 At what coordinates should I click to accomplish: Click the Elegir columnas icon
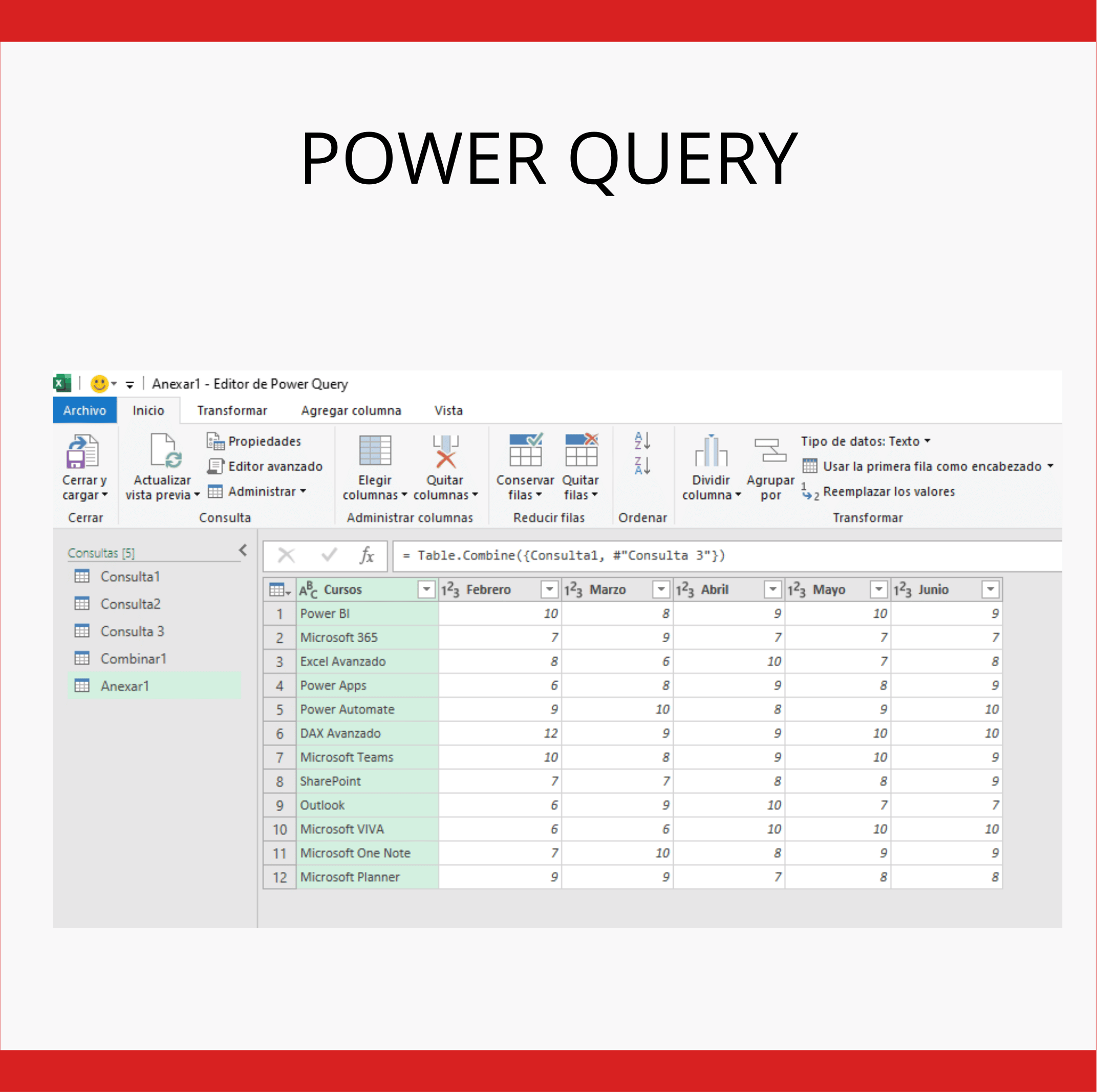click(375, 451)
